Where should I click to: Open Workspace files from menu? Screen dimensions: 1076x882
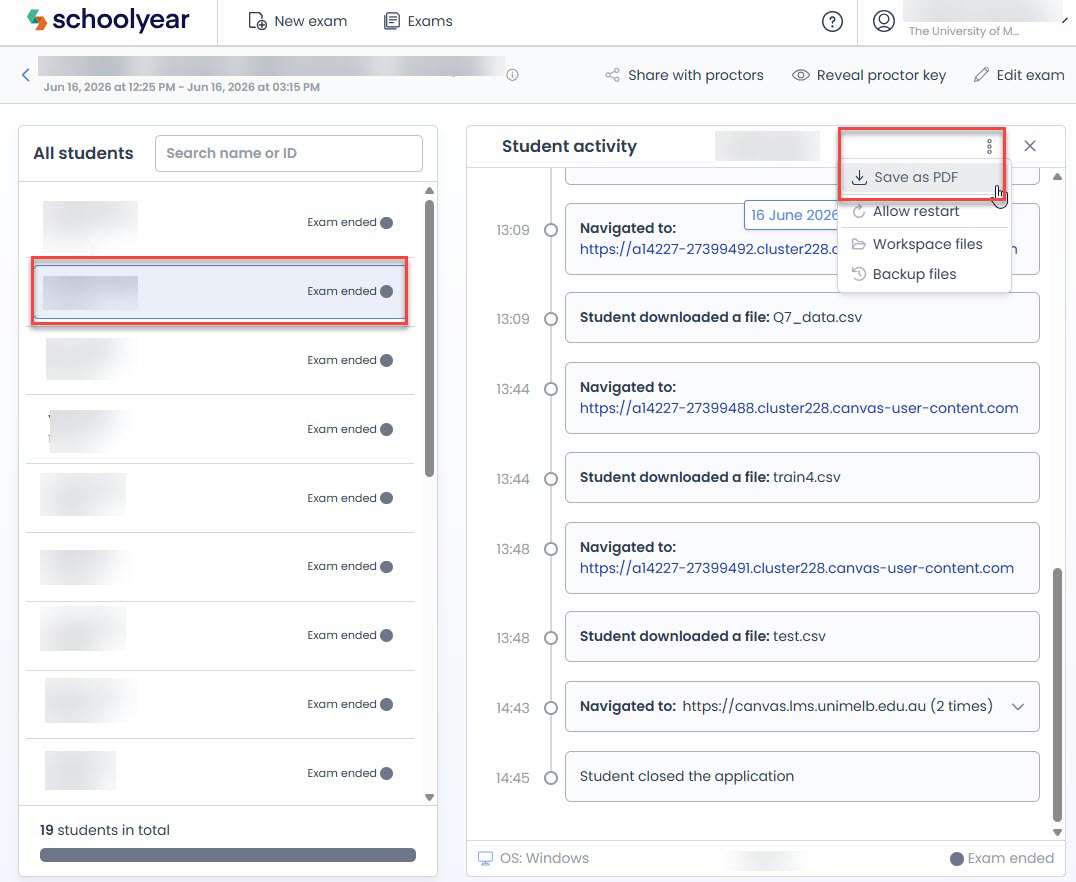pyautogui.click(x=924, y=244)
